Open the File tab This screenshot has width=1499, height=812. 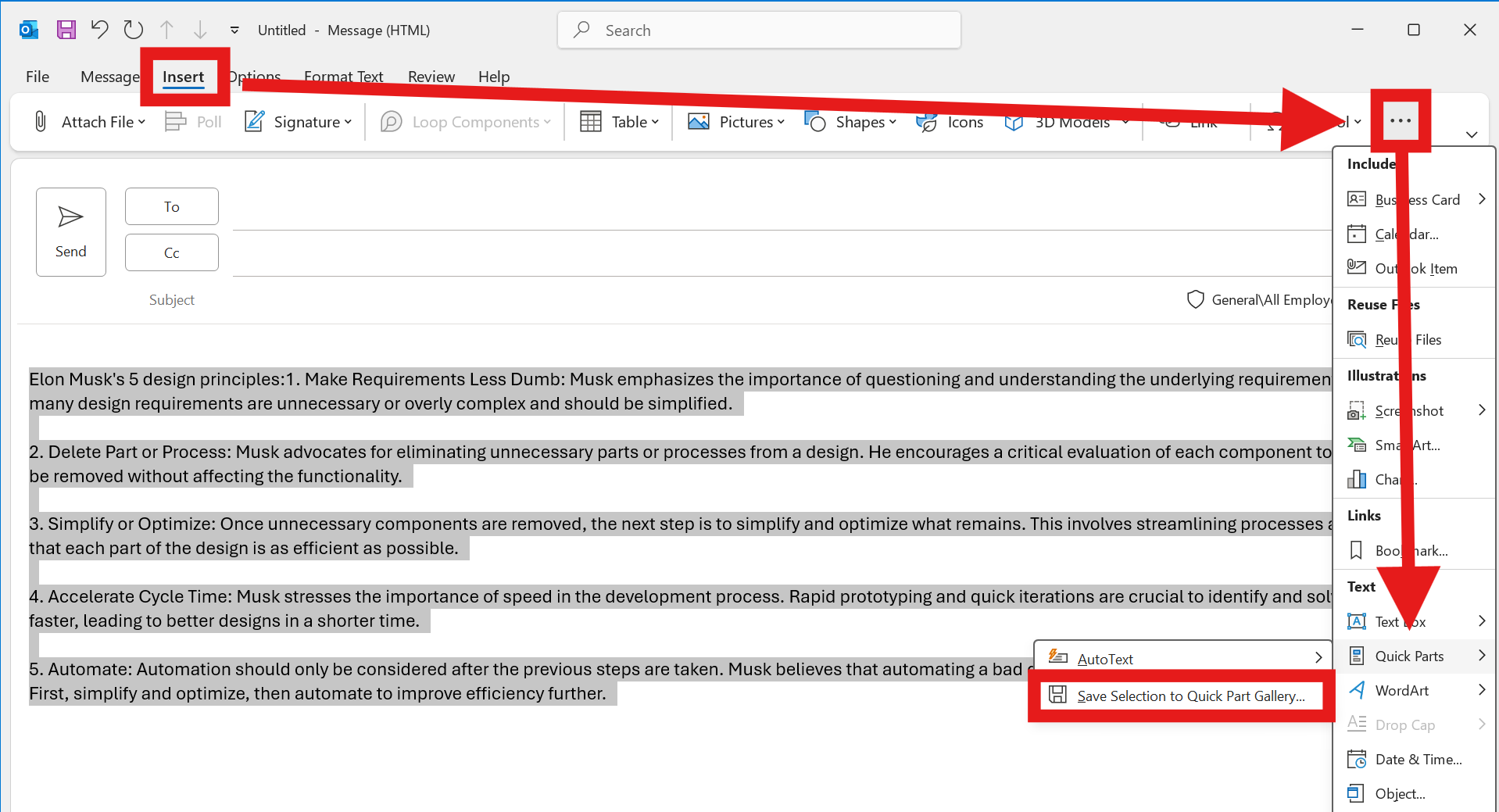click(x=38, y=77)
